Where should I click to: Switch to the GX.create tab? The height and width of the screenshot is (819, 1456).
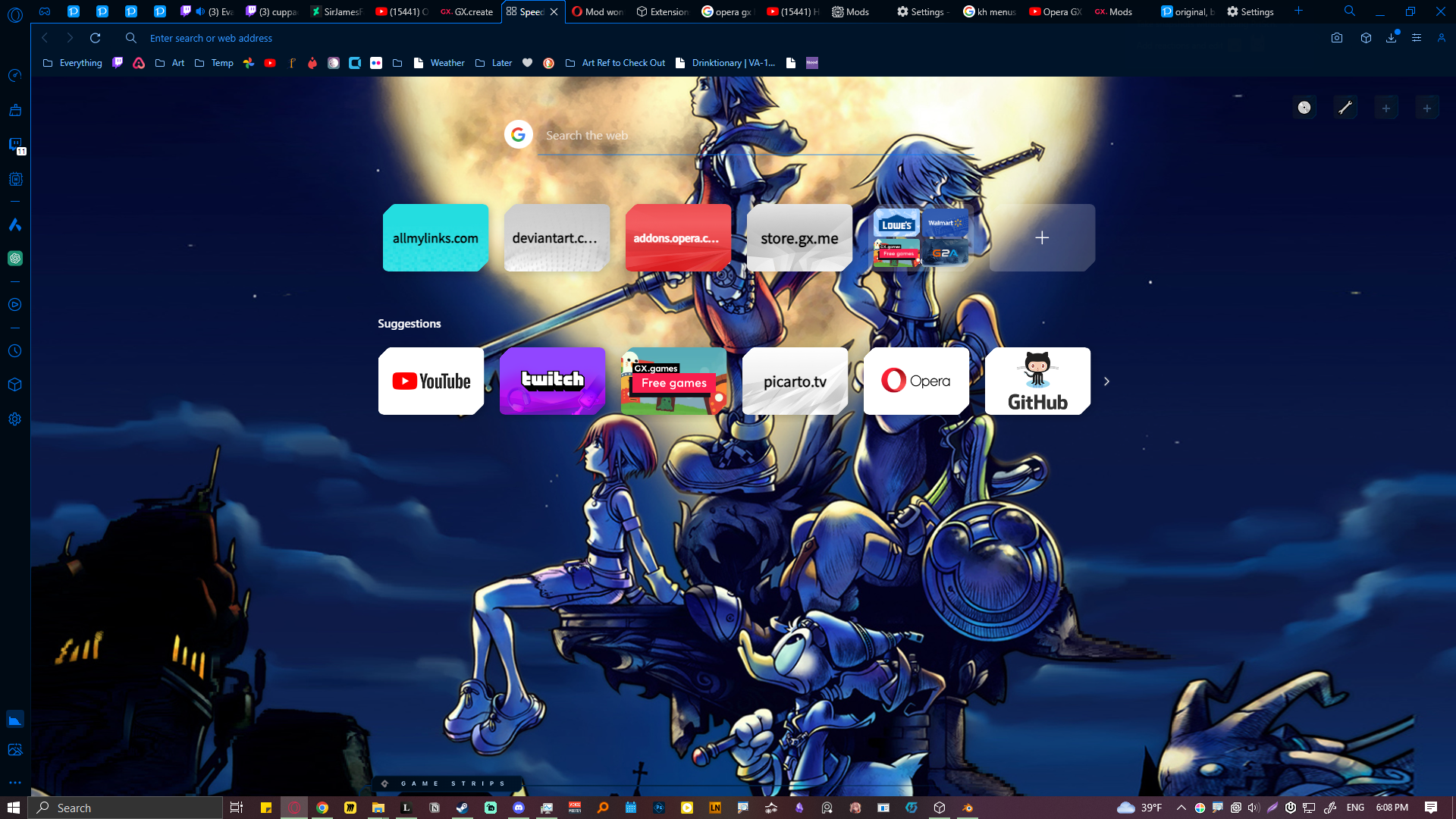[x=467, y=11]
